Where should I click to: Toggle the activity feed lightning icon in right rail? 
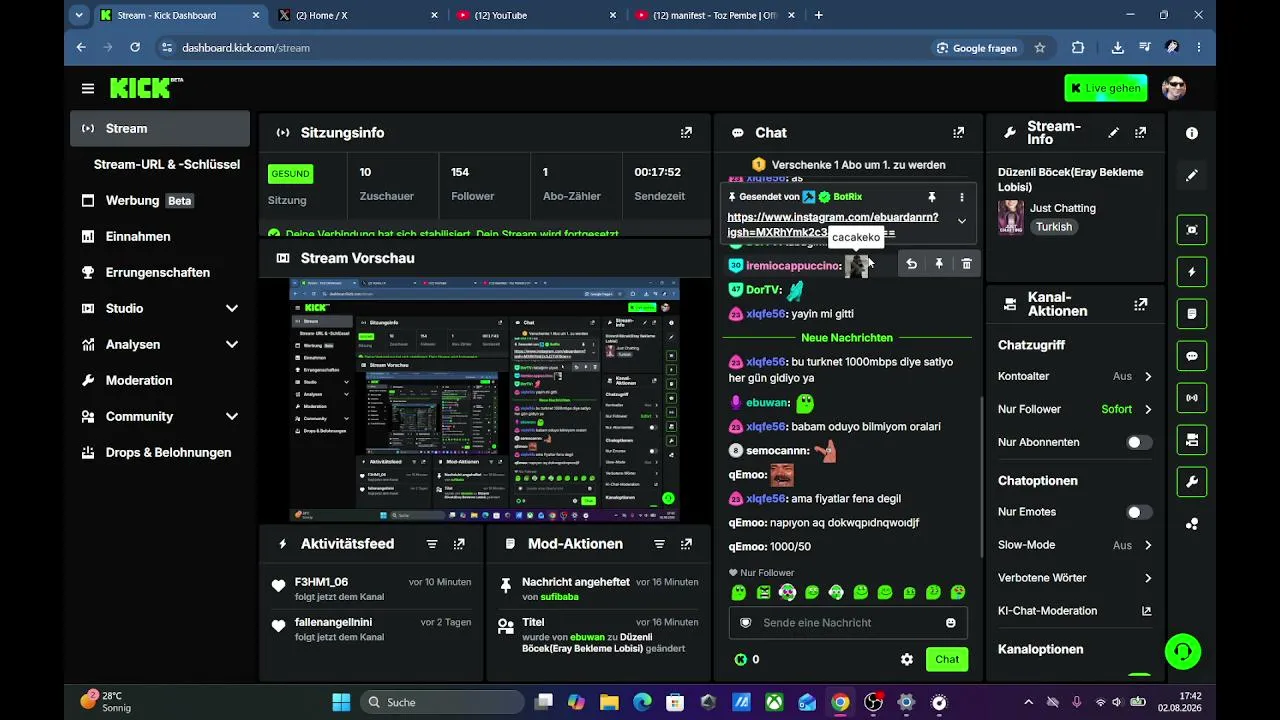tap(1191, 272)
